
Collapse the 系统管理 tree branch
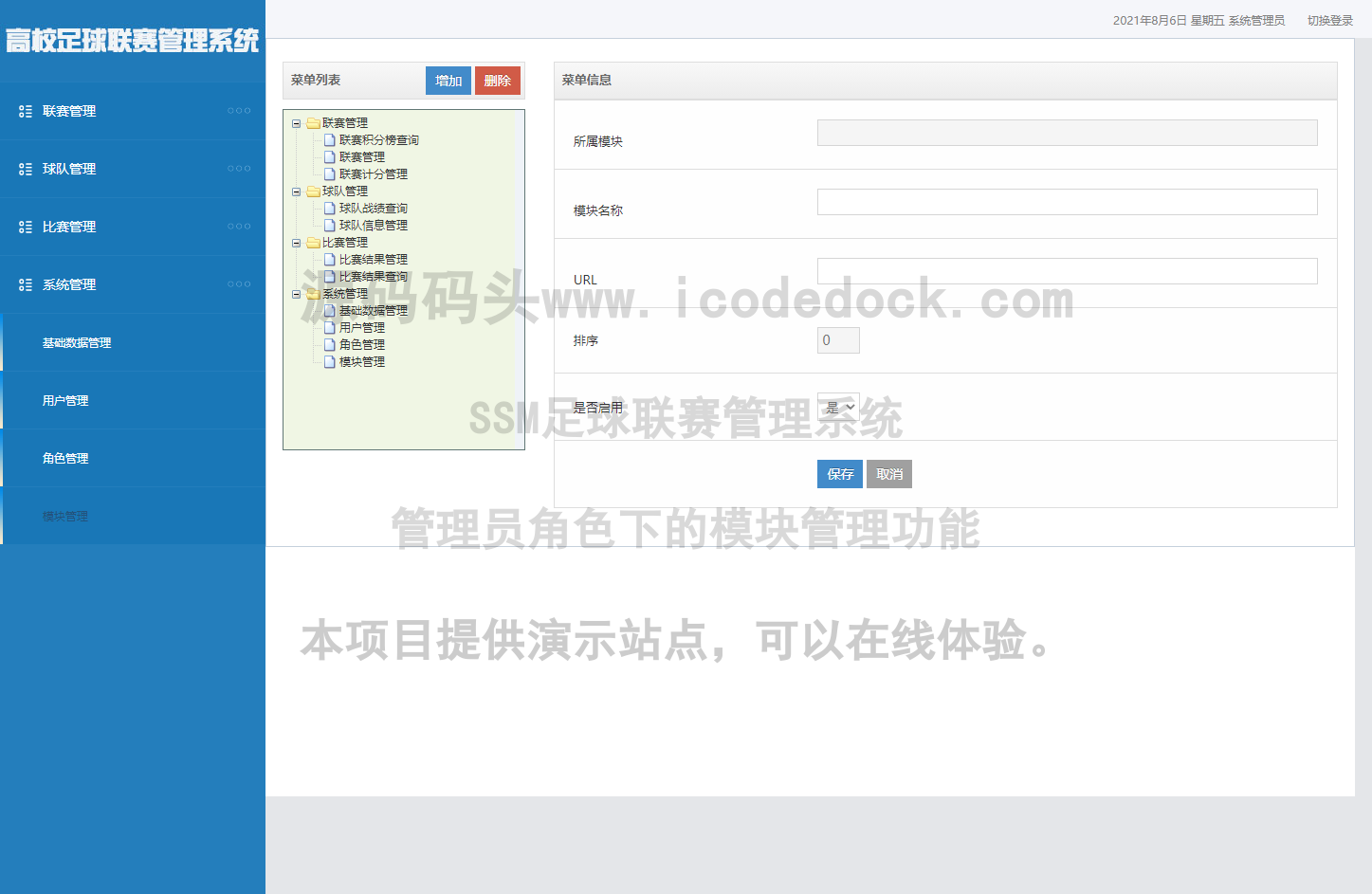coord(297,293)
